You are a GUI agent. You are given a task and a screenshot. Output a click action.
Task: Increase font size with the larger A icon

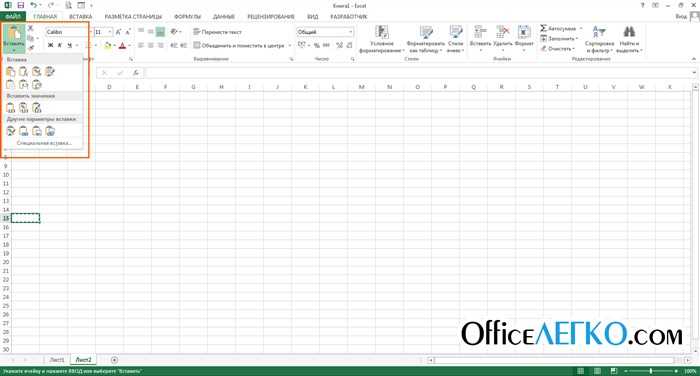(x=118, y=32)
